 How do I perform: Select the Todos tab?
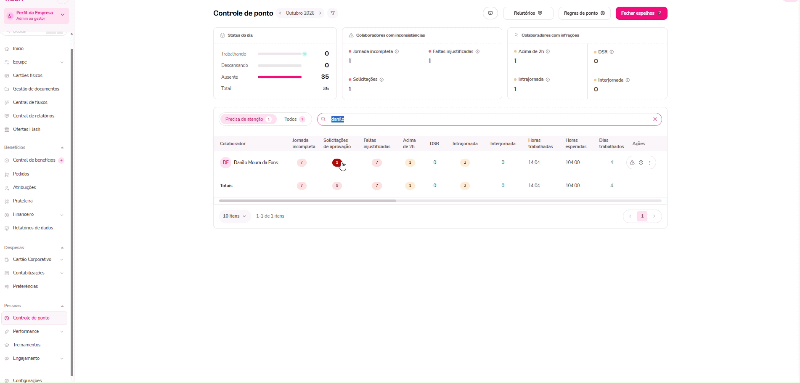pyautogui.click(x=294, y=119)
